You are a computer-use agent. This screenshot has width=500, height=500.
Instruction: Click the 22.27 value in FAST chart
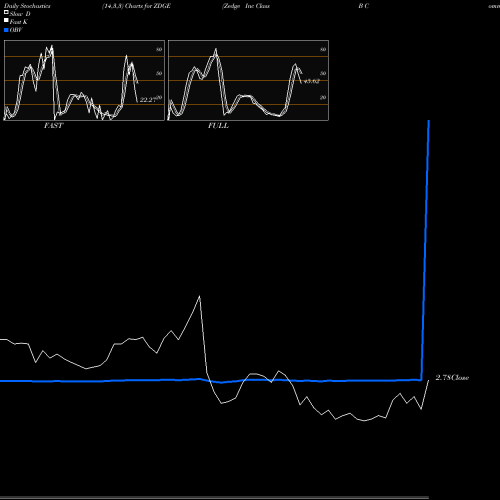point(148,100)
